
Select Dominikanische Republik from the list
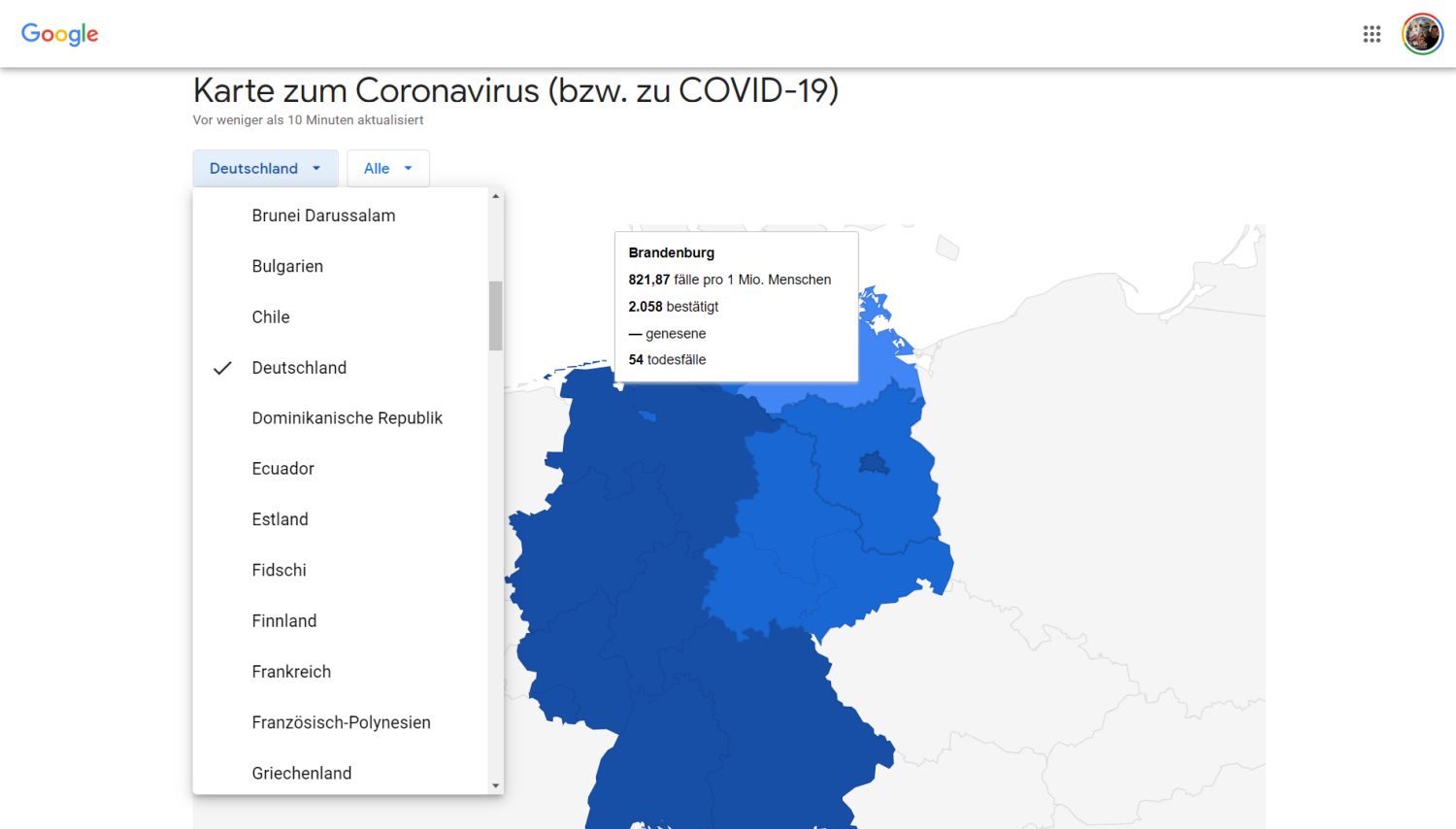pos(347,417)
